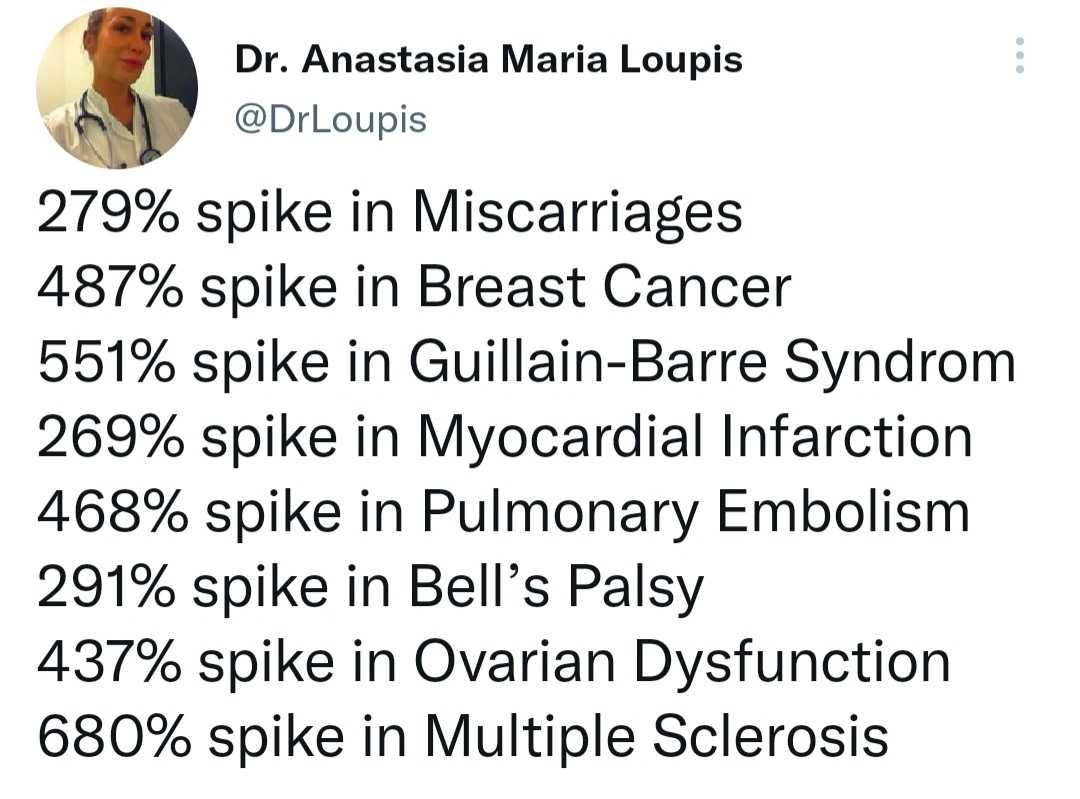
Task: Click the 487% figure
Action: (110, 288)
